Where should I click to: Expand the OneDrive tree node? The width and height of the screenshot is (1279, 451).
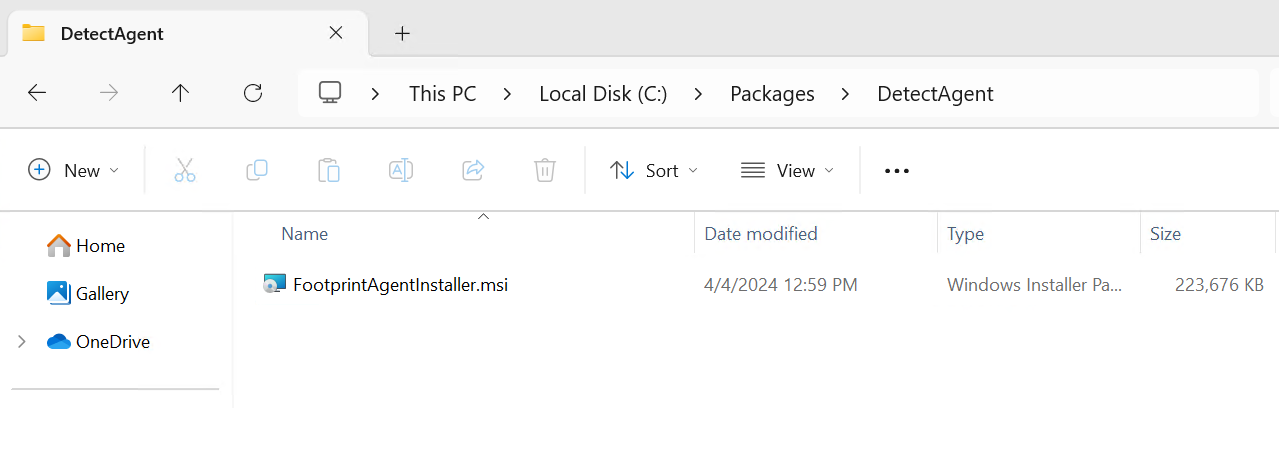(x=22, y=341)
